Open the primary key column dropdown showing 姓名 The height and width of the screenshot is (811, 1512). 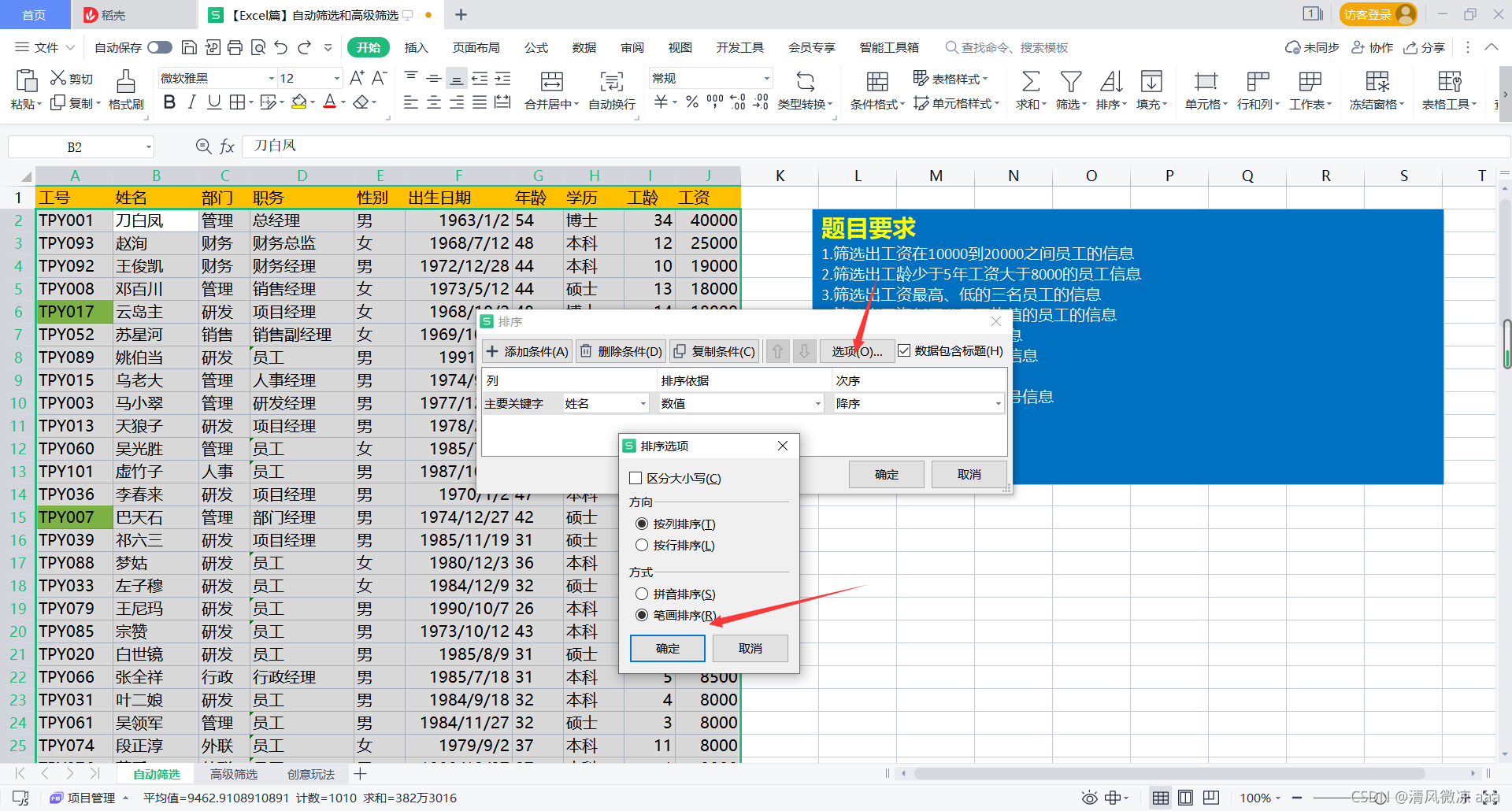click(606, 403)
